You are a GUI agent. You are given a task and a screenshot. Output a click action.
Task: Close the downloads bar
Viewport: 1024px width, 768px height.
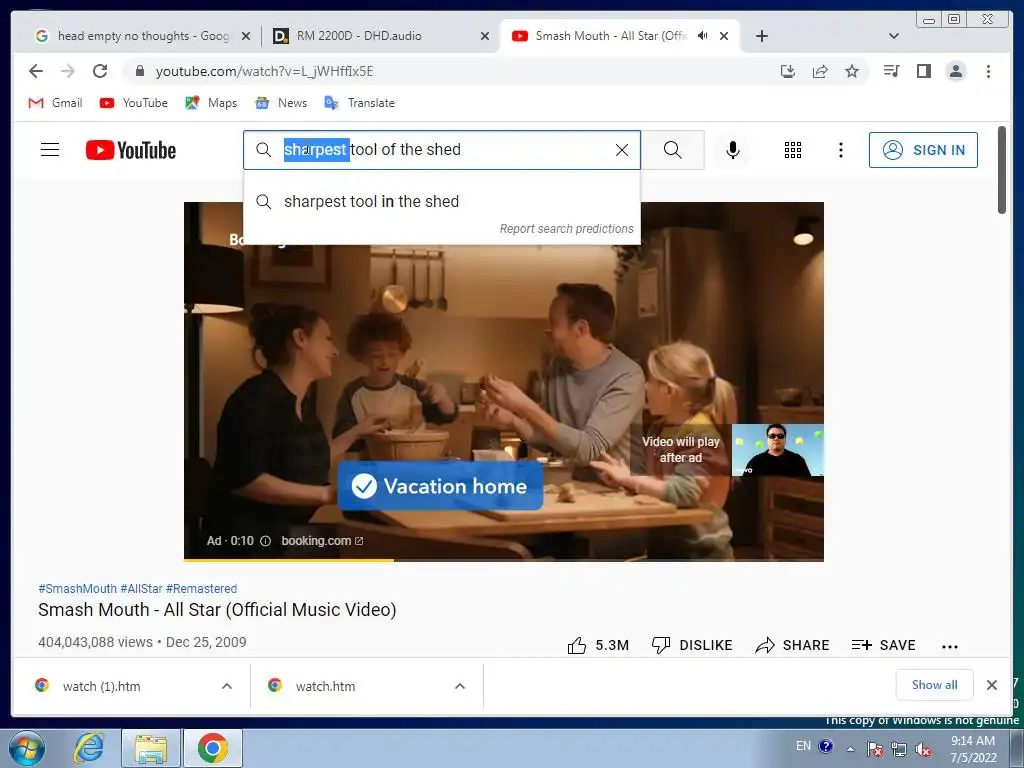pos(991,685)
